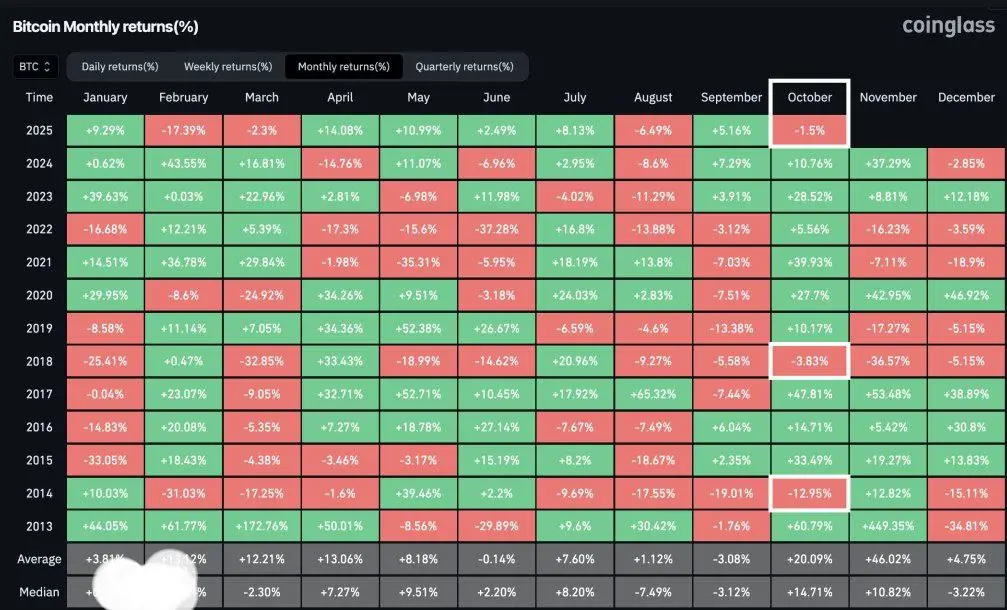Image resolution: width=1007 pixels, height=610 pixels.
Task: Click the Time column header
Action: 39,98
